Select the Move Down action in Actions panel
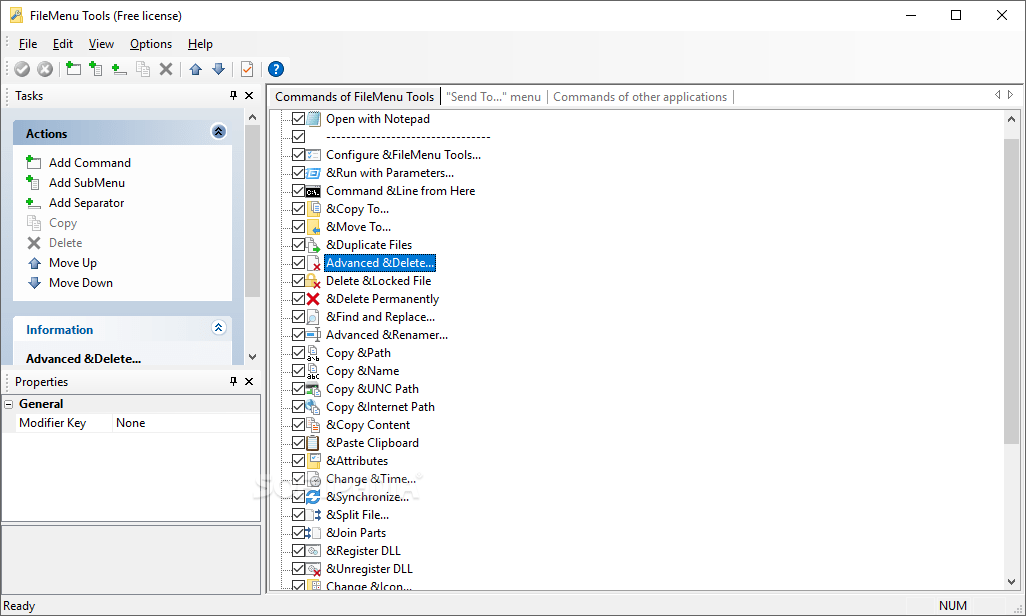The image size is (1026, 616). [x=82, y=282]
